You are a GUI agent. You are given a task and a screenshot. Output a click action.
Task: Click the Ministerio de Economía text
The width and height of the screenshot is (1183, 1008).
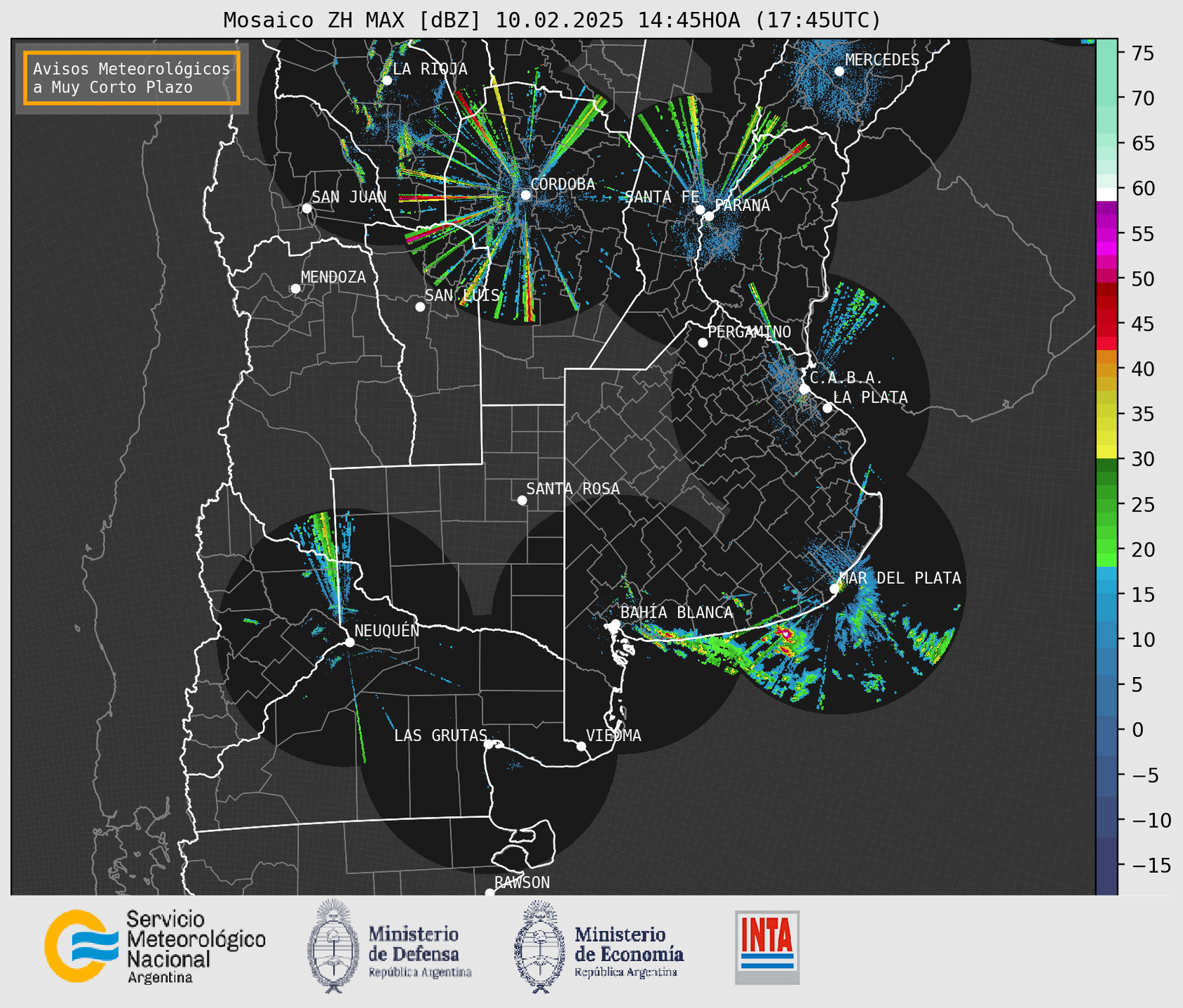tap(629, 951)
